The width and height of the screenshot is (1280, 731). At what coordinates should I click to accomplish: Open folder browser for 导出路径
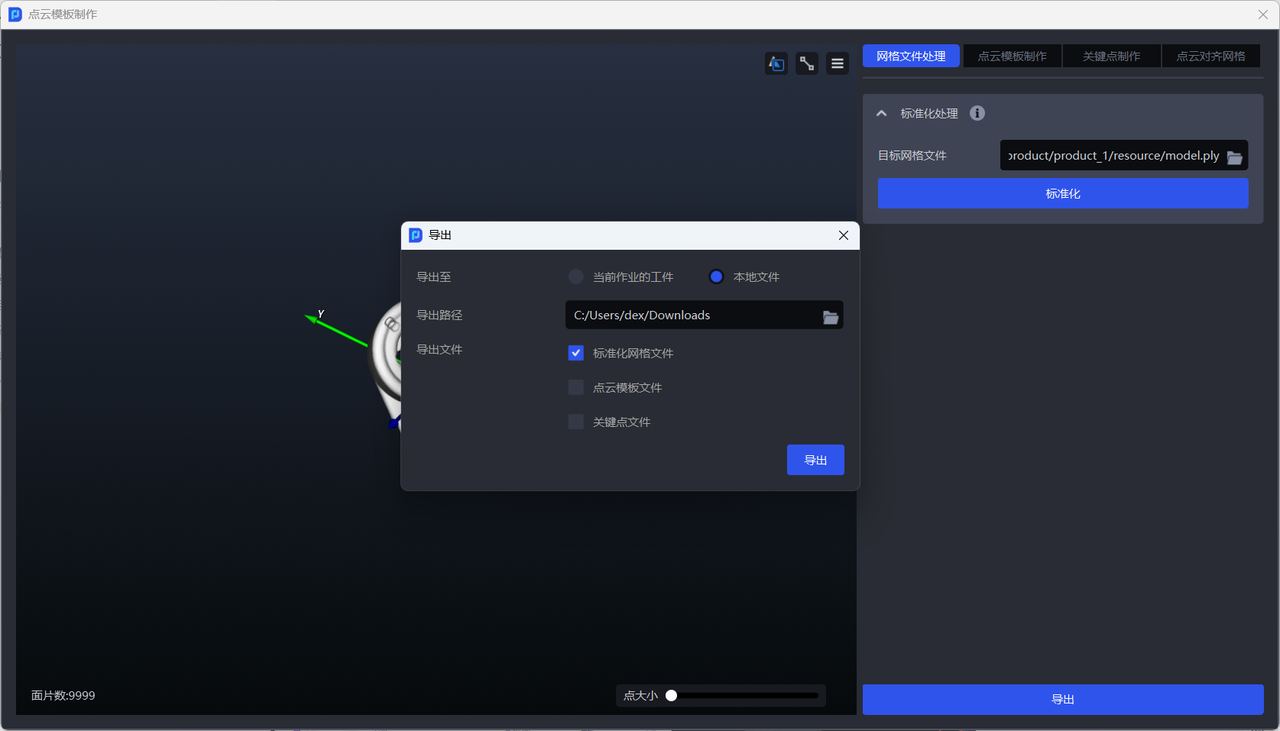(x=830, y=317)
